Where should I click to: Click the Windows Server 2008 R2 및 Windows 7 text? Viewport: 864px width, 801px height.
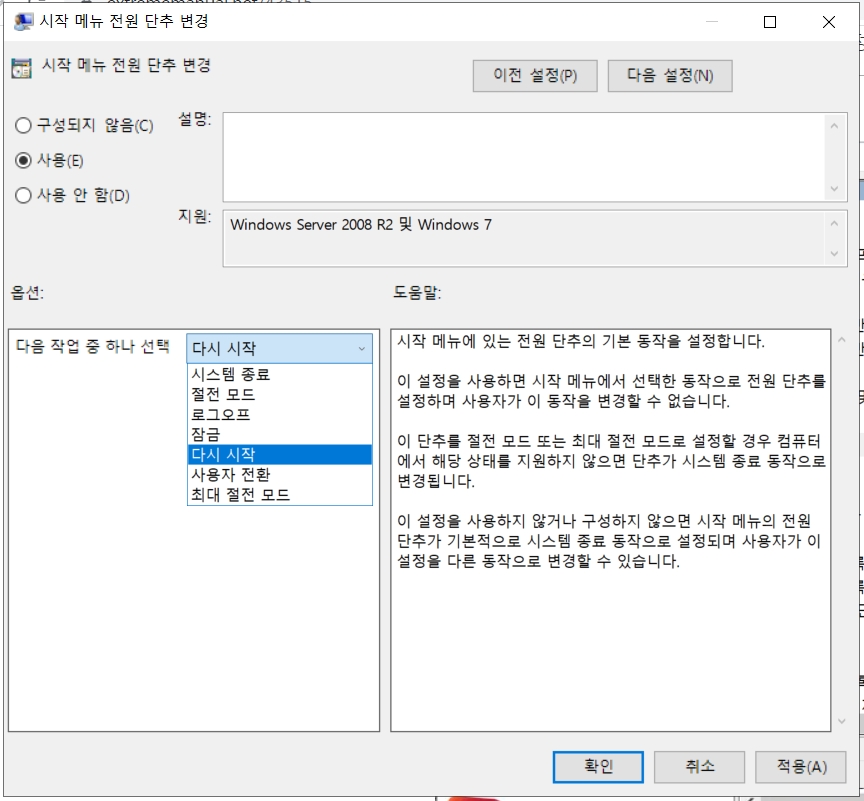coord(361,225)
